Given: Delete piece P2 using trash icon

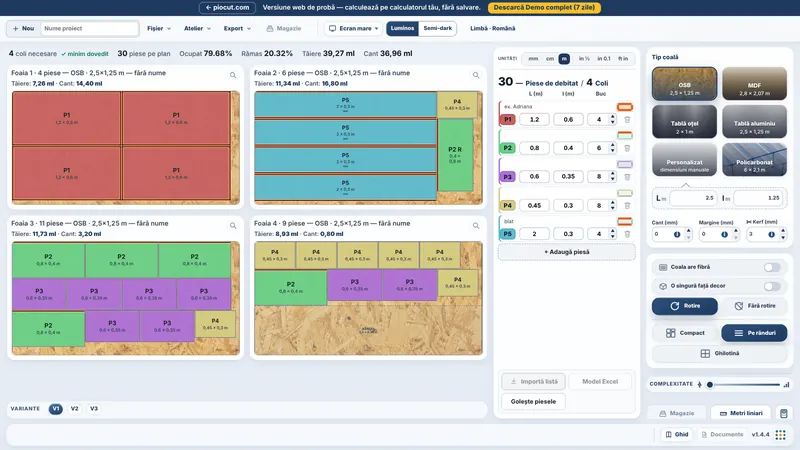Looking at the screenshot, I should point(627,148).
